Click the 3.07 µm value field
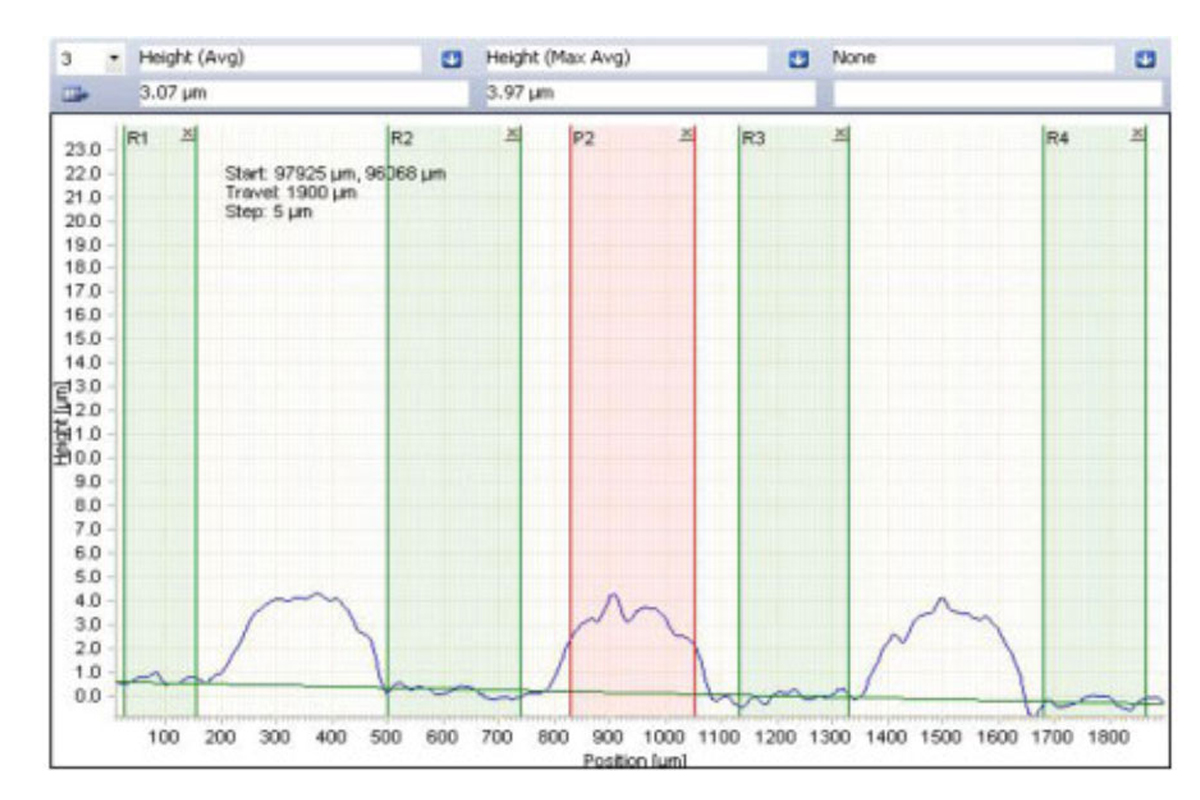The image size is (1200, 800). (x=300, y=95)
